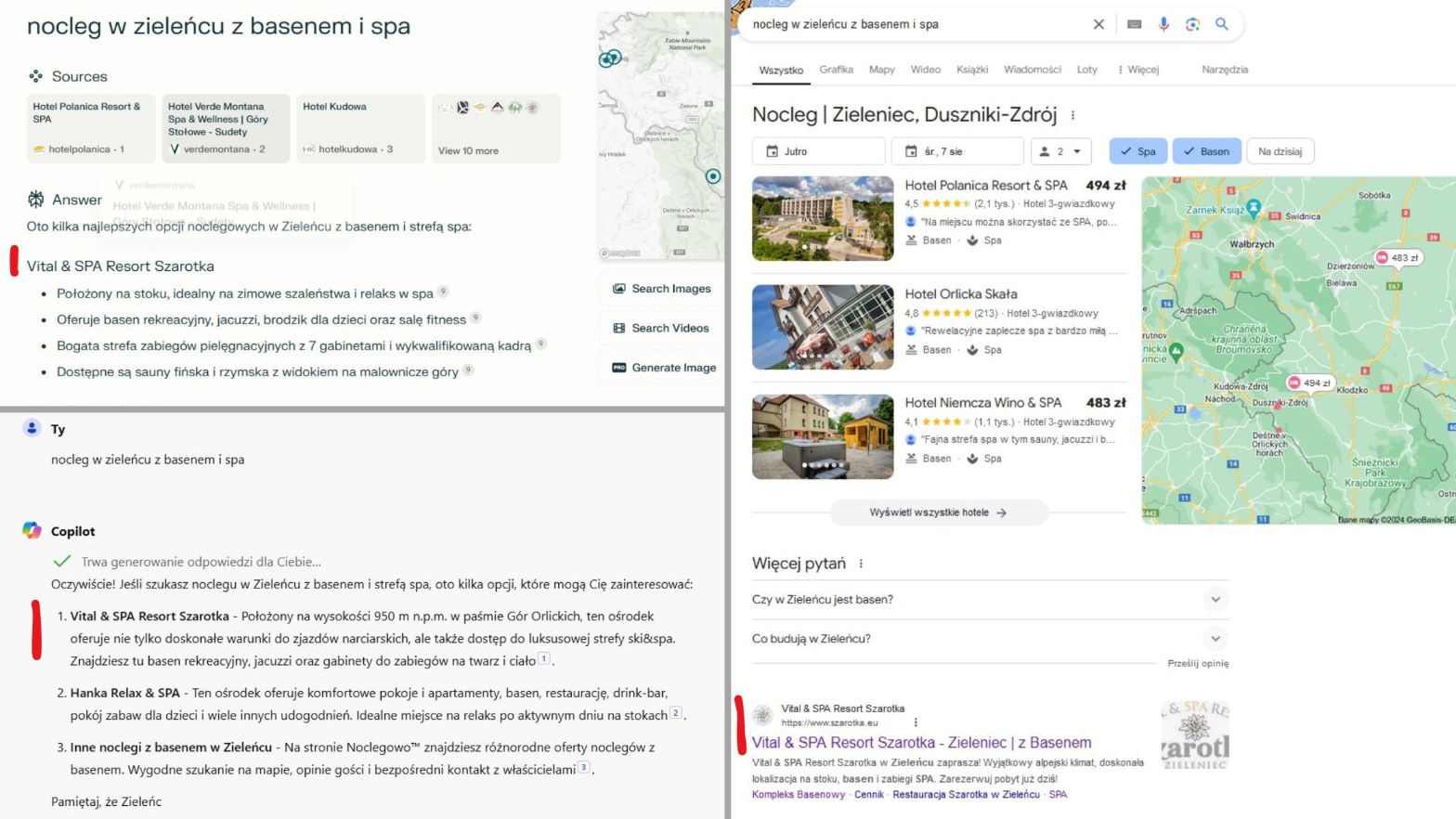The image size is (1456, 819).
Task: Enable the Na dzisiaj filter
Action: (1280, 151)
